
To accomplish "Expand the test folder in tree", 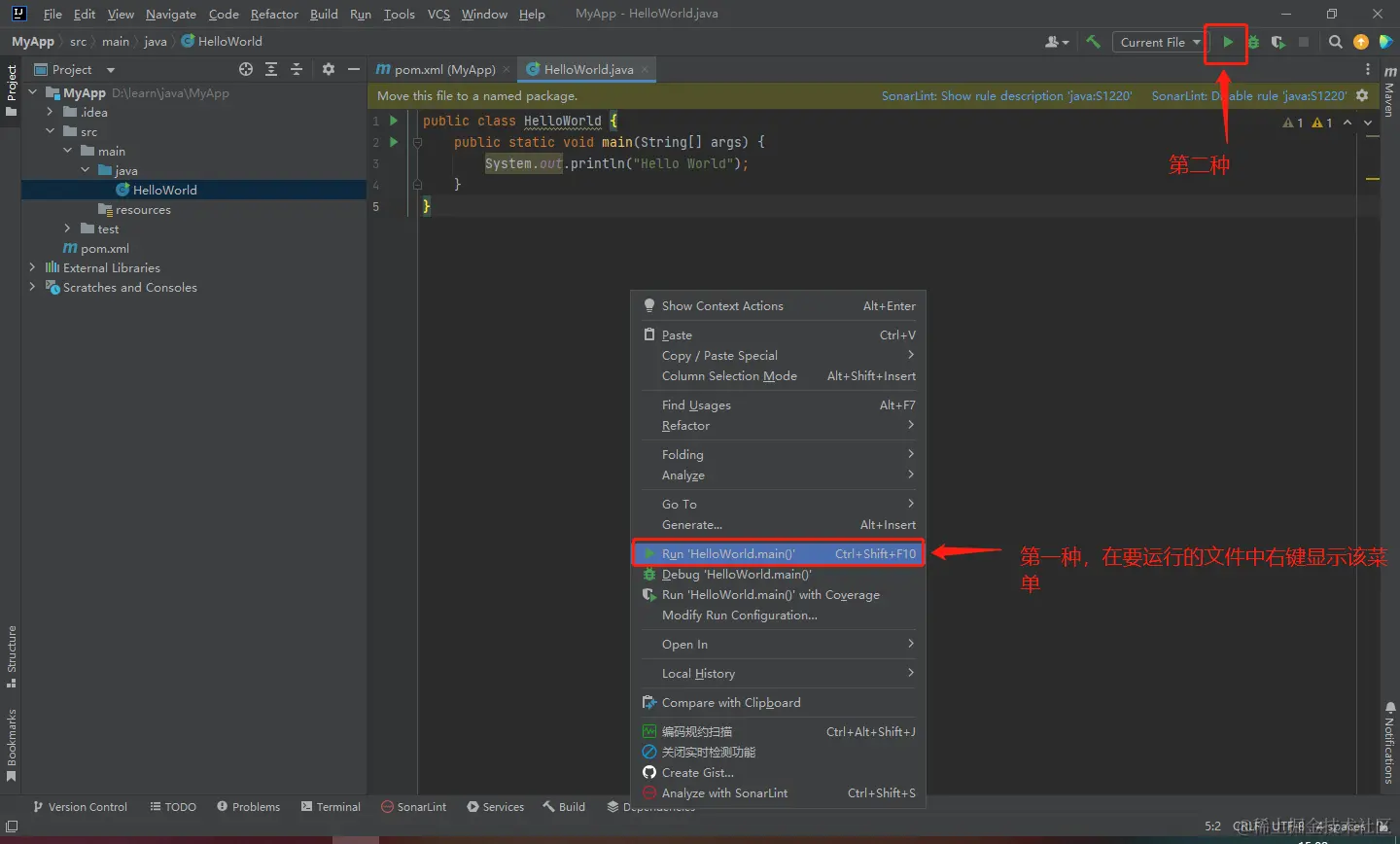I will 67,229.
